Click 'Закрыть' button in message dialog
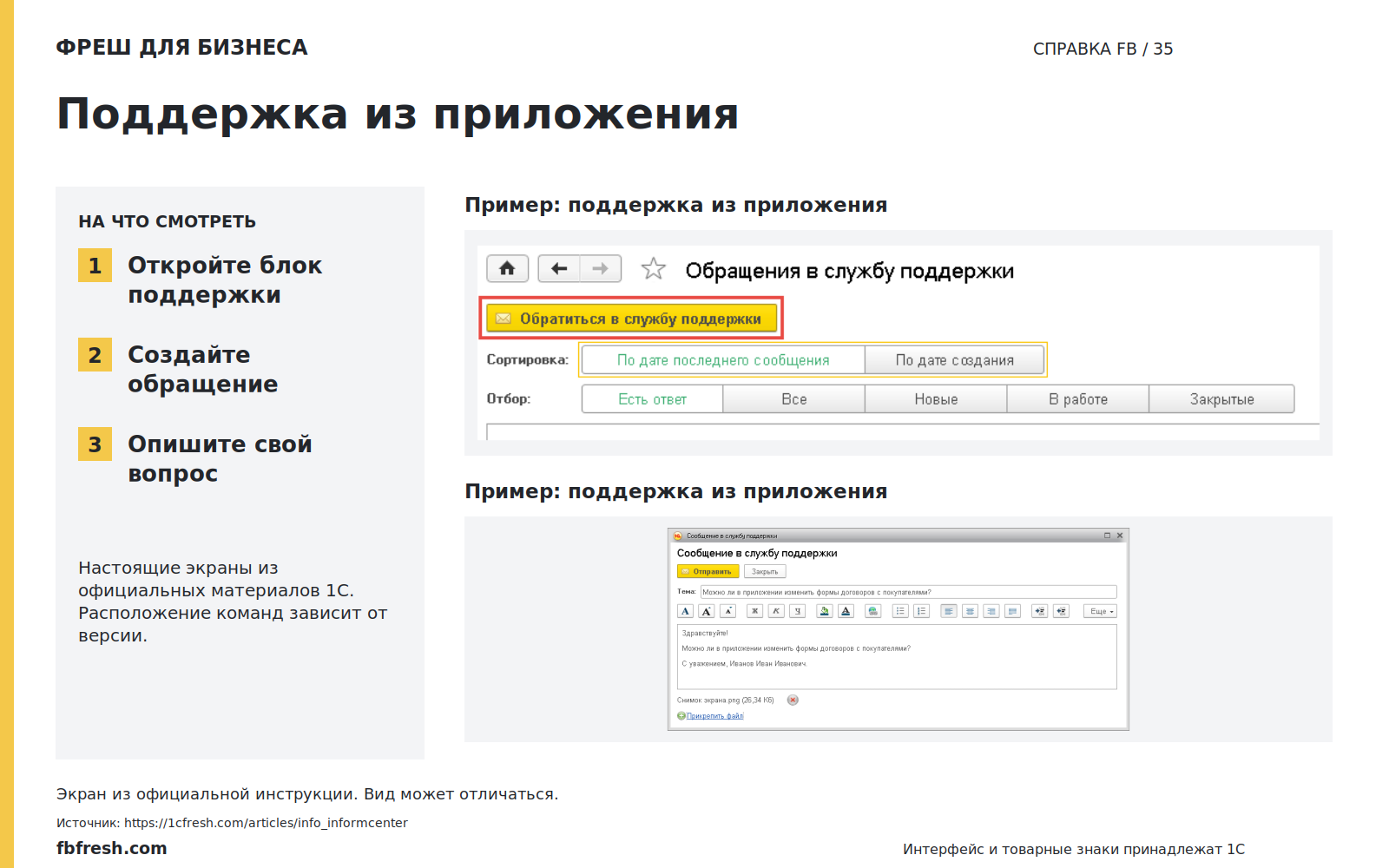The image size is (1389, 868). [x=765, y=571]
